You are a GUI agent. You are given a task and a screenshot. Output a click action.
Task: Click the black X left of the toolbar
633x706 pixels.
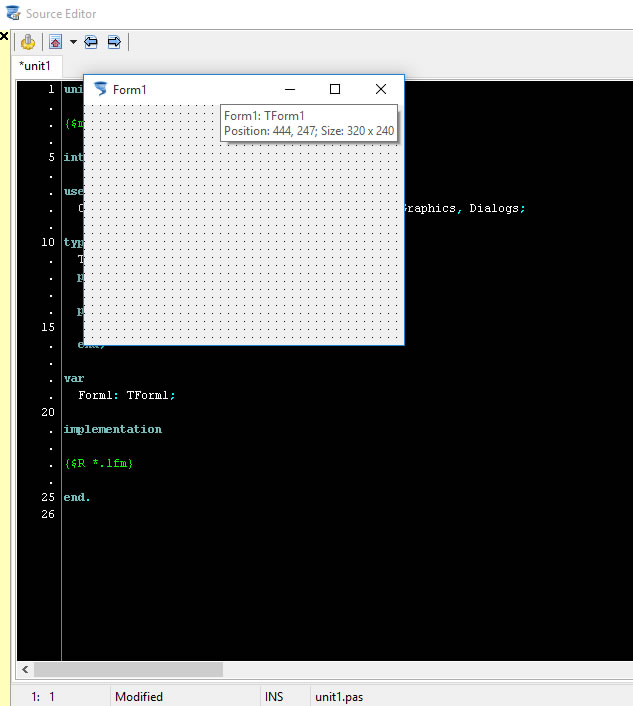pyautogui.click(x=4, y=36)
